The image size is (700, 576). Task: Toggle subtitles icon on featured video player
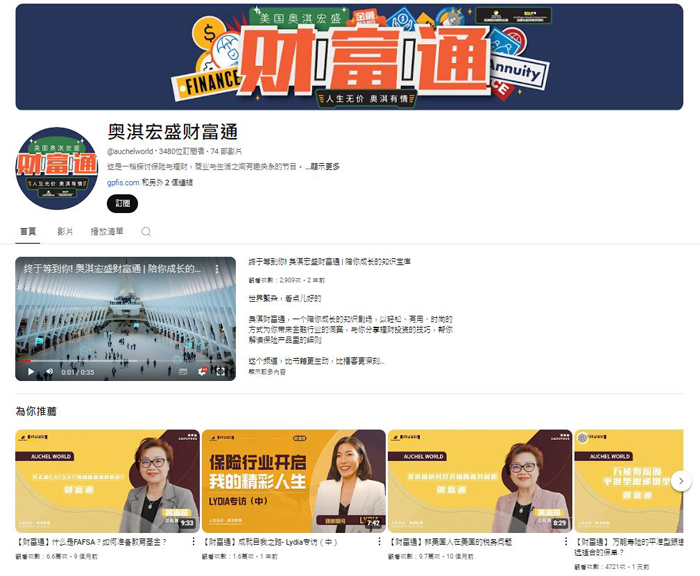tap(183, 371)
